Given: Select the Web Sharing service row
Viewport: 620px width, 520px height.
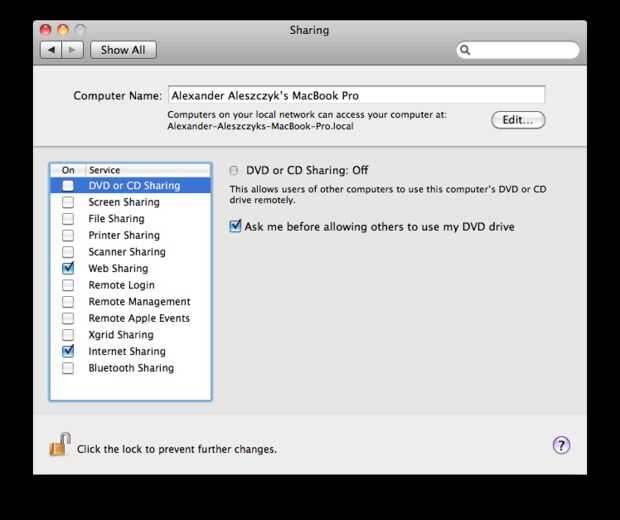Looking at the screenshot, I should [130, 269].
